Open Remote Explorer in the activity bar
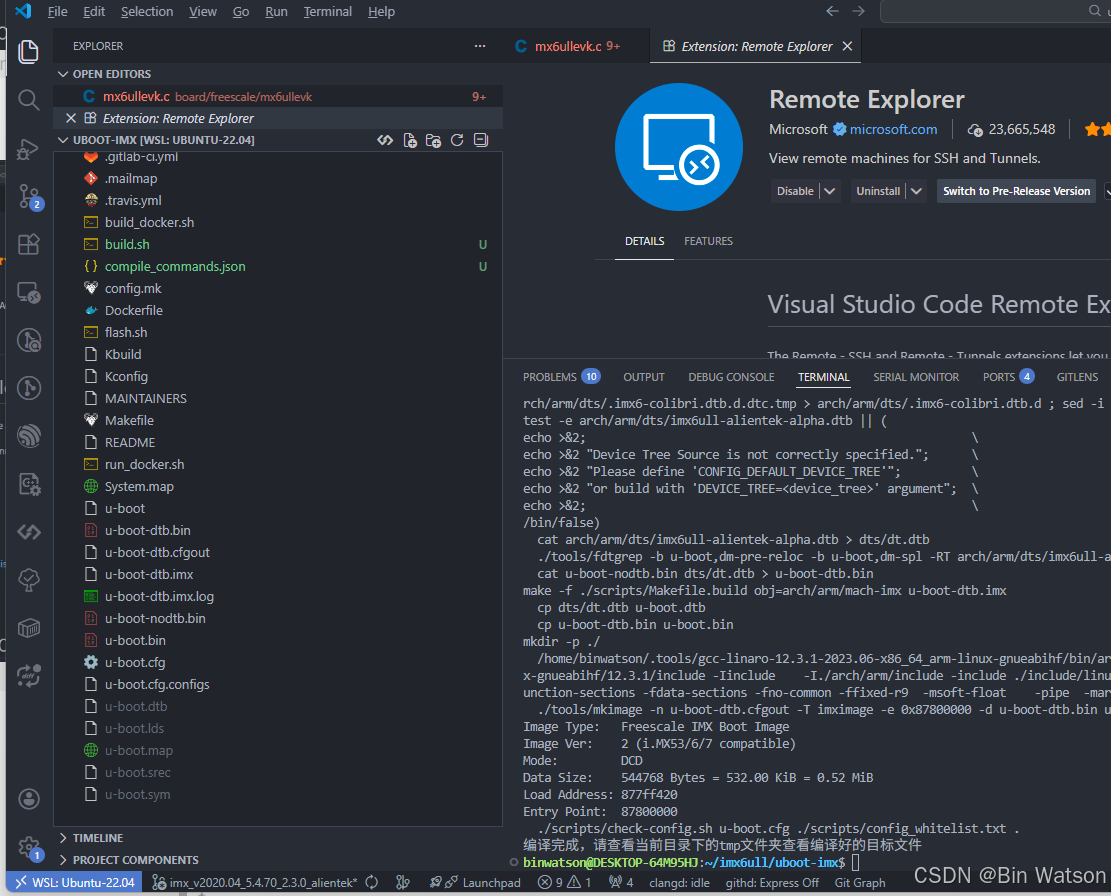1111x896 pixels. pos(28,293)
